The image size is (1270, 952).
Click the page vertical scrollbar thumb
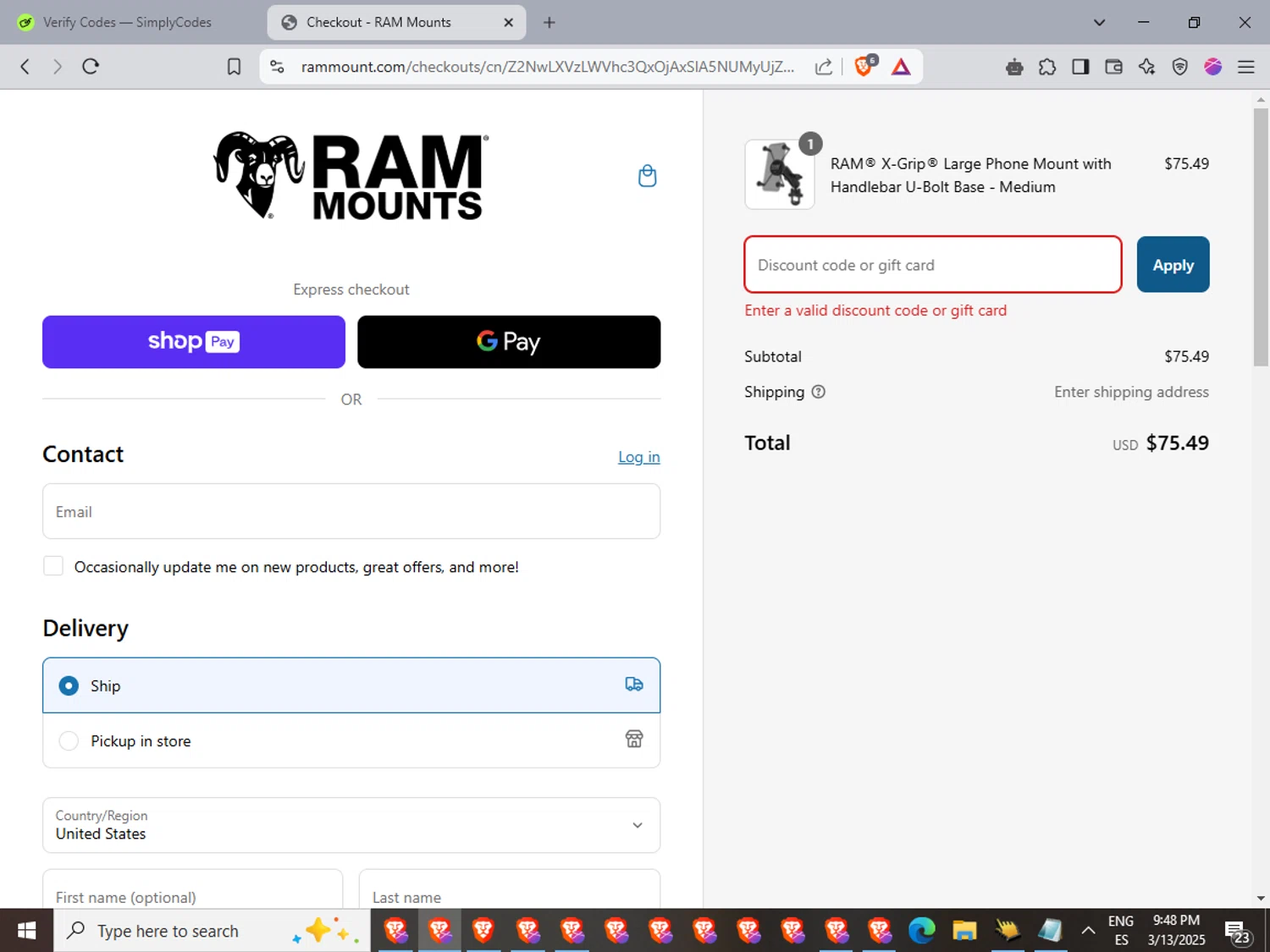(x=1261, y=237)
